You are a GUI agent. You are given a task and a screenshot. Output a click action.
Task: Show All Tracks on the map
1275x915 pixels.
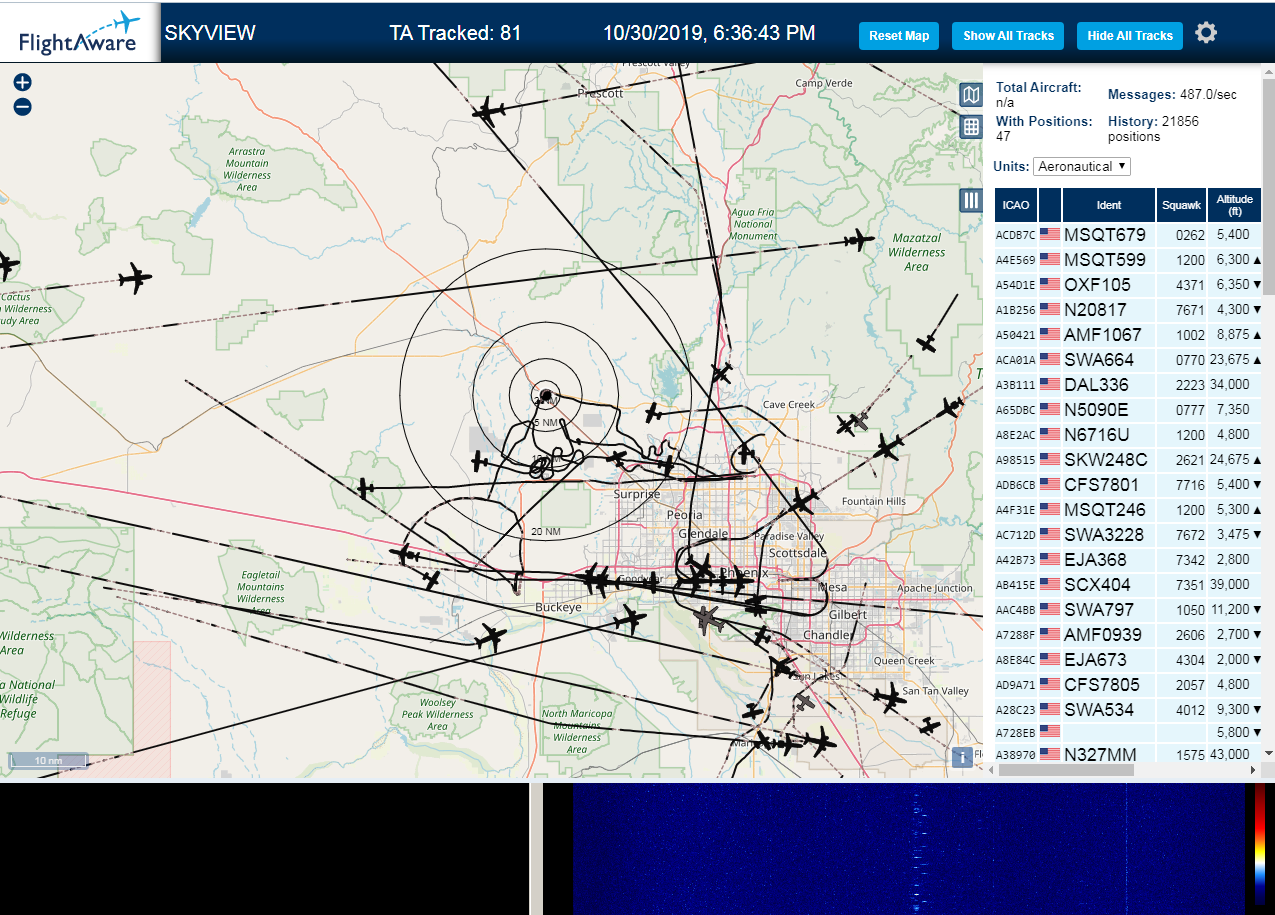(x=1008, y=36)
